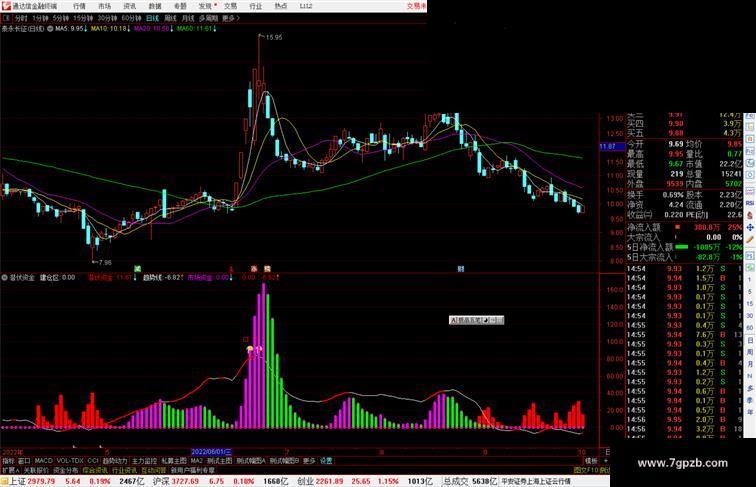The width and height of the screenshot is (756, 487).
Task: Click the floating drawing toolbar on chart
Action: pyautogui.click(x=476, y=320)
